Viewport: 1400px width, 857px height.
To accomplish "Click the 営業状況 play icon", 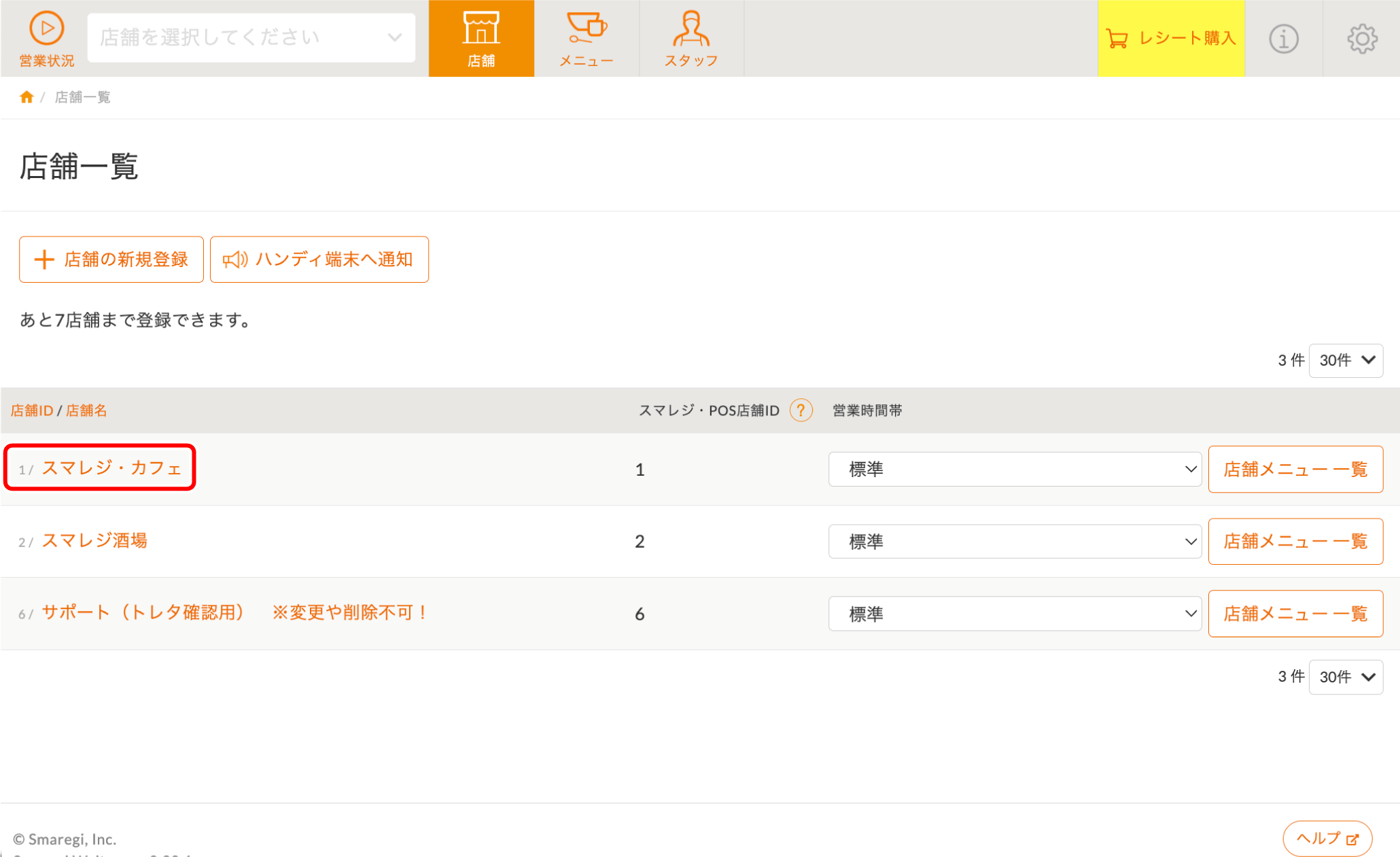I will tap(46, 29).
